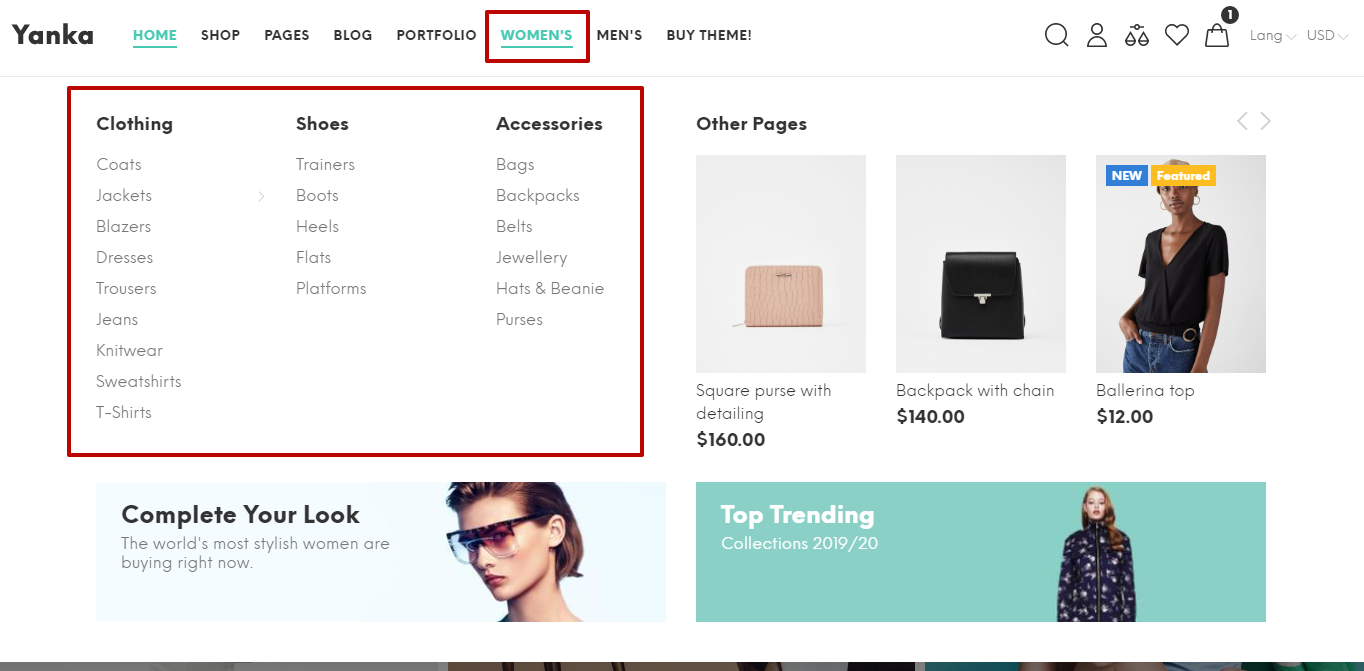The image size is (1364, 671).
Task: Switch to the MEN'S menu
Action: pos(619,35)
